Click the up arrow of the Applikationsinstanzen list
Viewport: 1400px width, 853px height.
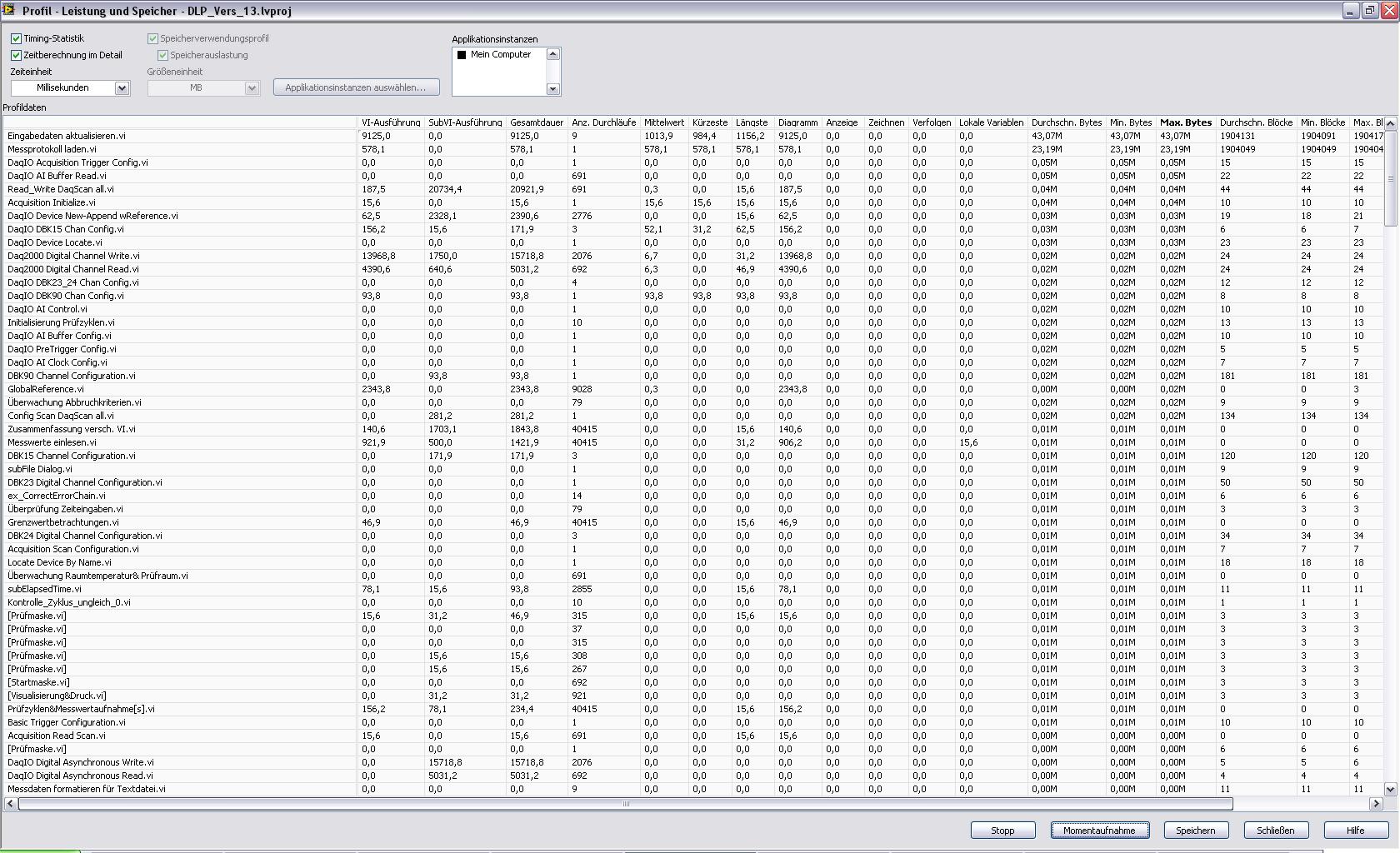click(552, 54)
